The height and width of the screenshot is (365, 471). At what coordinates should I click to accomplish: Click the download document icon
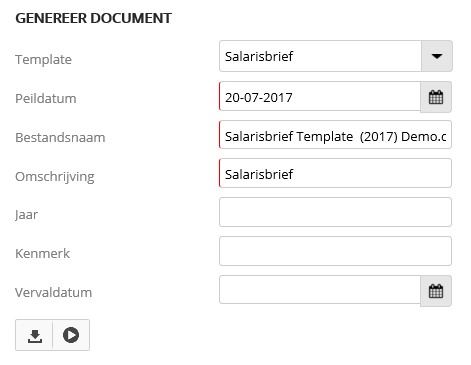point(34,335)
